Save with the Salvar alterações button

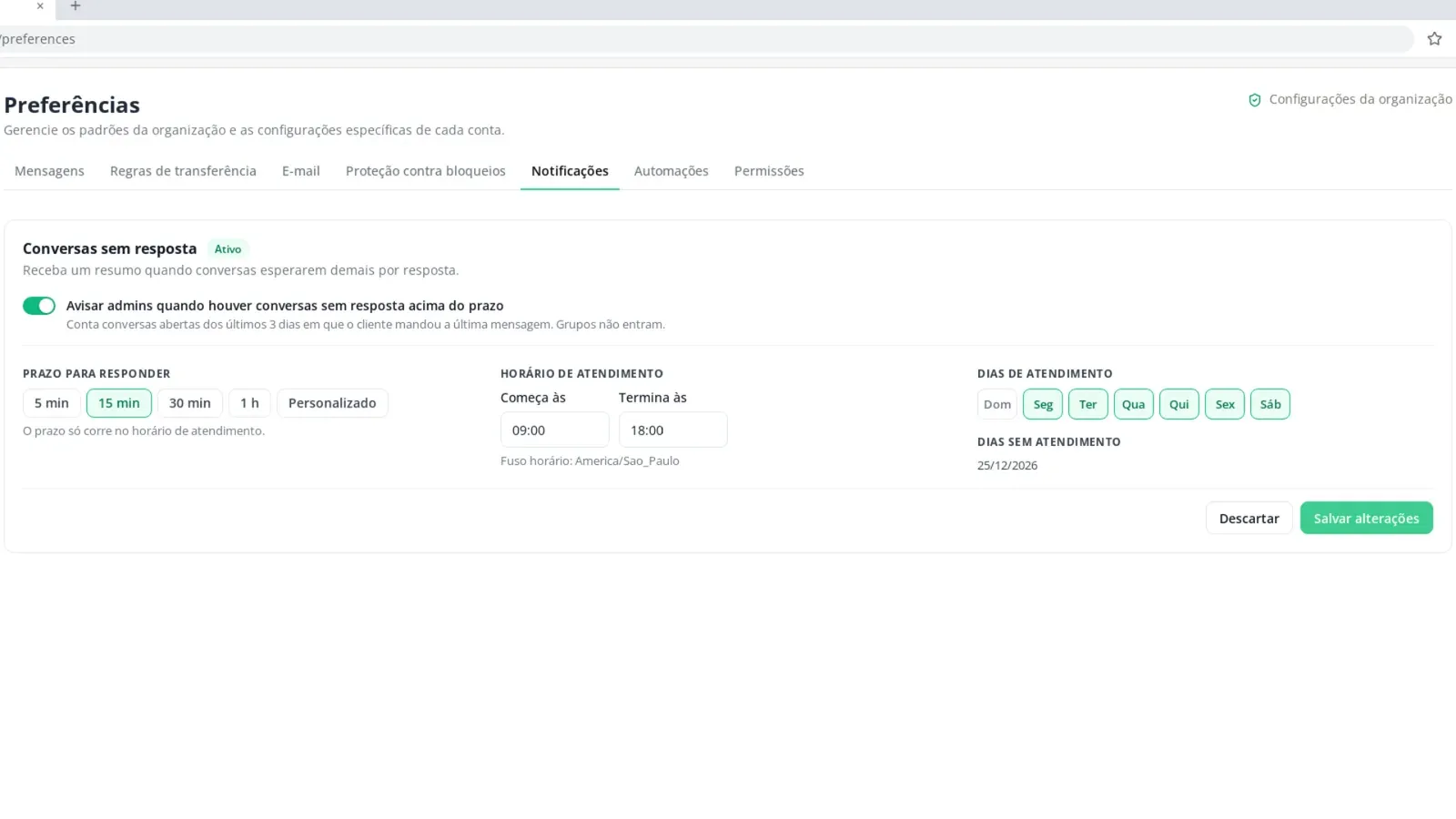click(x=1367, y=518)
